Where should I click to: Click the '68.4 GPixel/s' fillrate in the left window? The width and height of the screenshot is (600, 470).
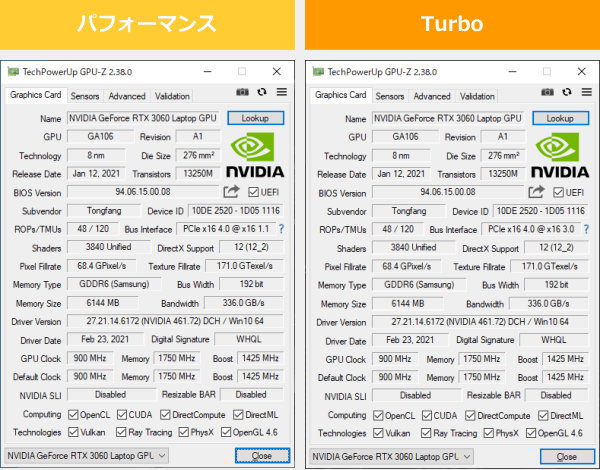[x=101, y=266]
